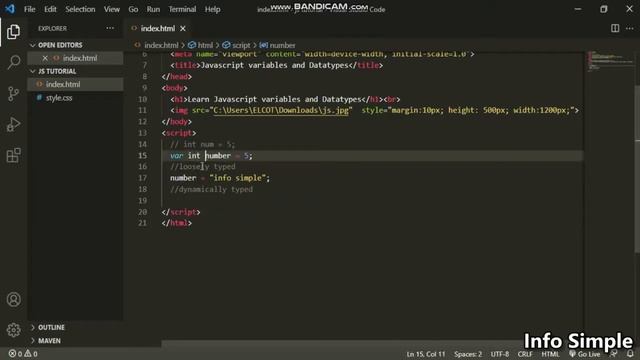
Task: Open the Terminal menu
Action: coord(182,9)
